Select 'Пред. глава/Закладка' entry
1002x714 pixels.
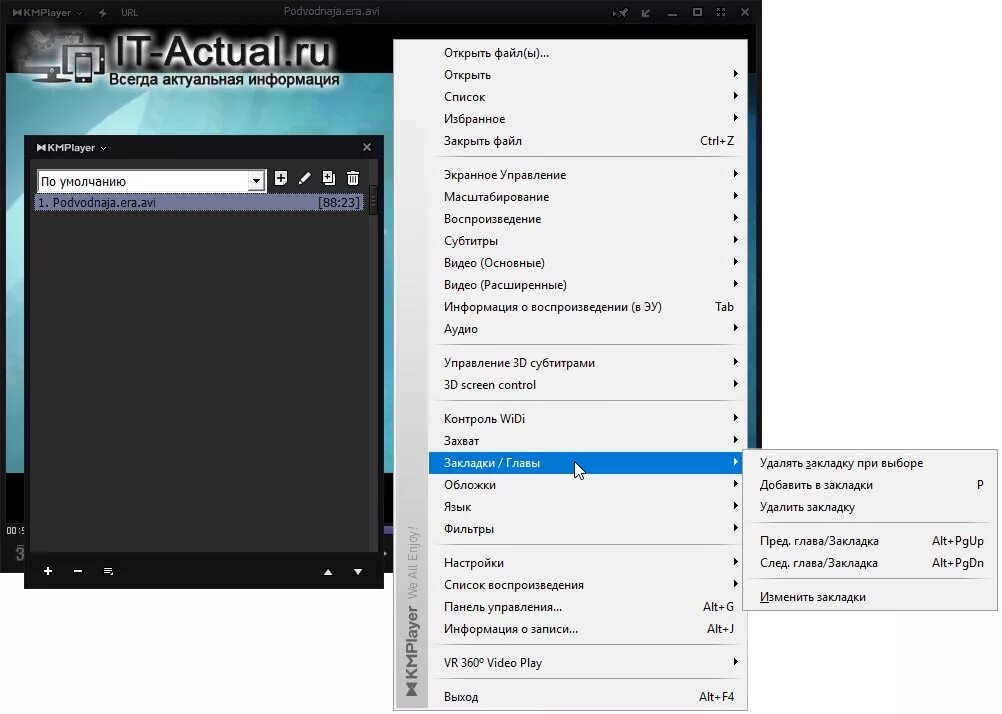point(869,541)
